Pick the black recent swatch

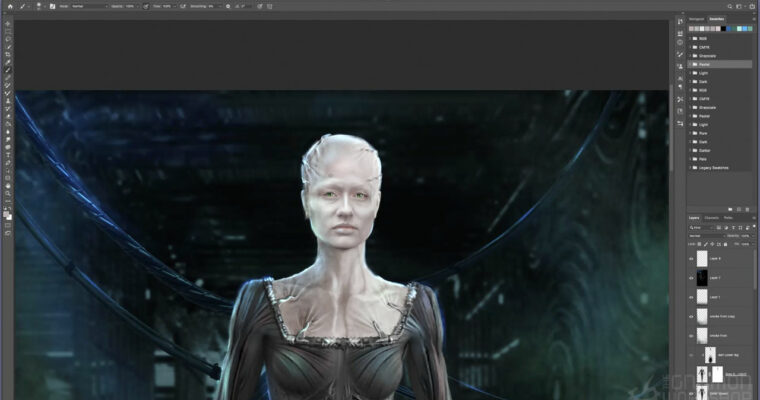coord(723,29)
